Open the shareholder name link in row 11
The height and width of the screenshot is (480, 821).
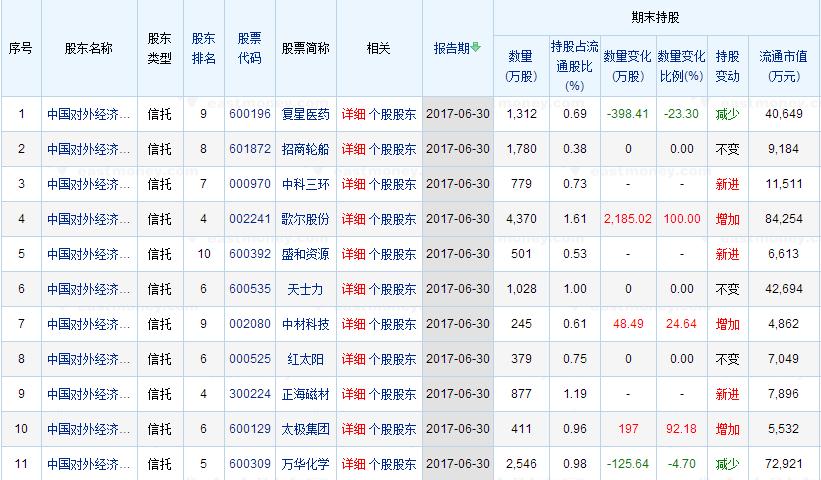[x=88, y=464]
